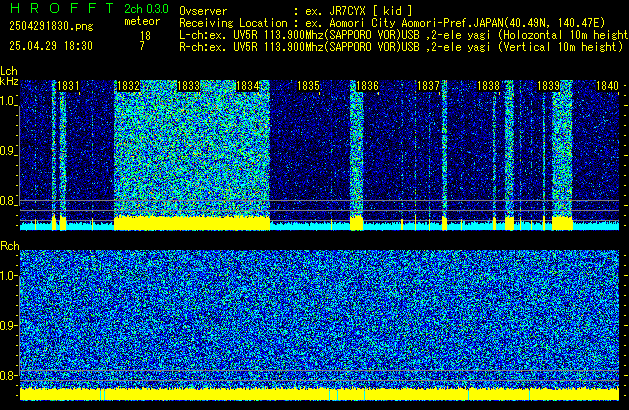This screenshot has width=629, height=410.
Task: Click the Lch echo band beside the 1836 marker
Action: point(356,154)
